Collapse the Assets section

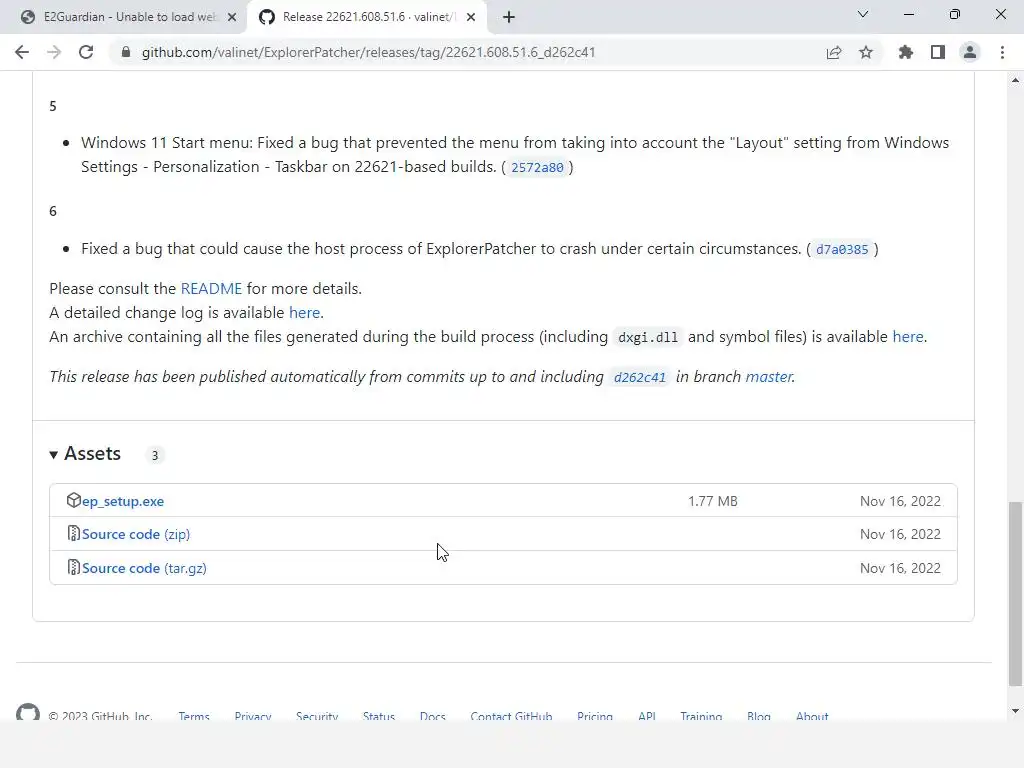[86, 454]
